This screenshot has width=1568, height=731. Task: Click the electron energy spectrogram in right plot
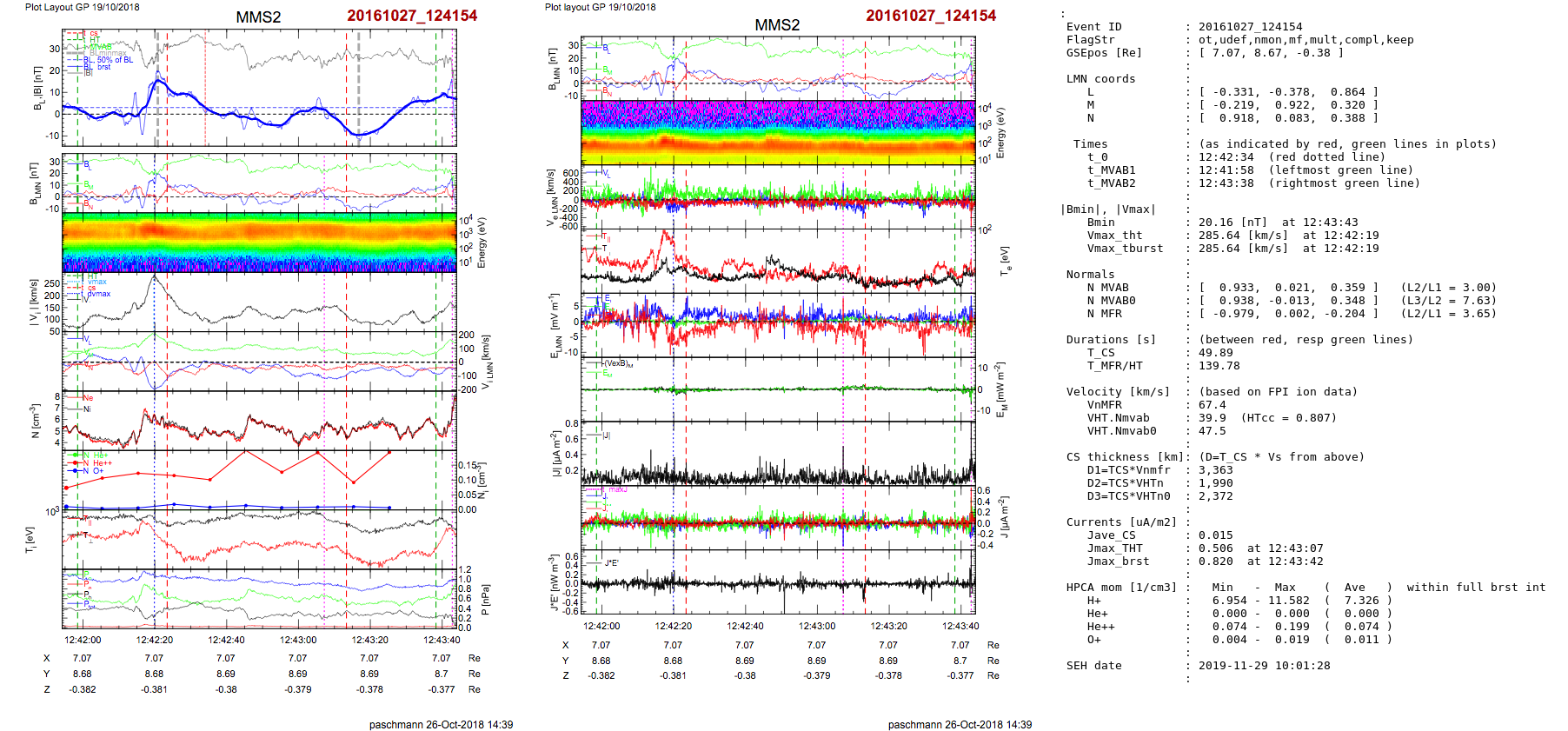pos(777,132)
